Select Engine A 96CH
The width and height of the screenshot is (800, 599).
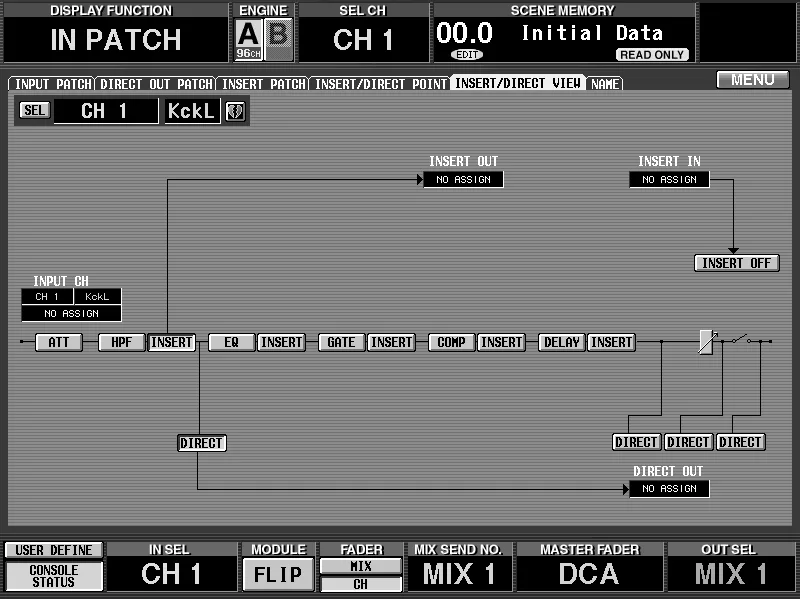click(x=248, y=39)
